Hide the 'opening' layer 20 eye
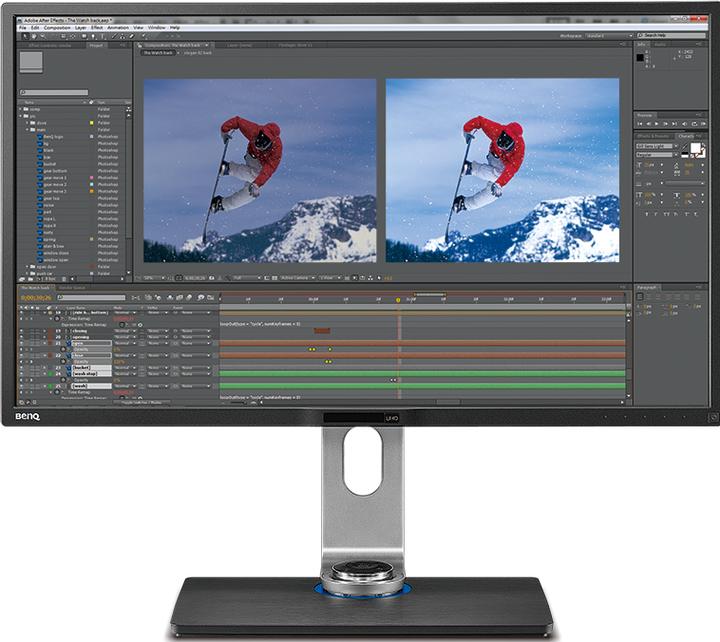 [x=21, y=337]
